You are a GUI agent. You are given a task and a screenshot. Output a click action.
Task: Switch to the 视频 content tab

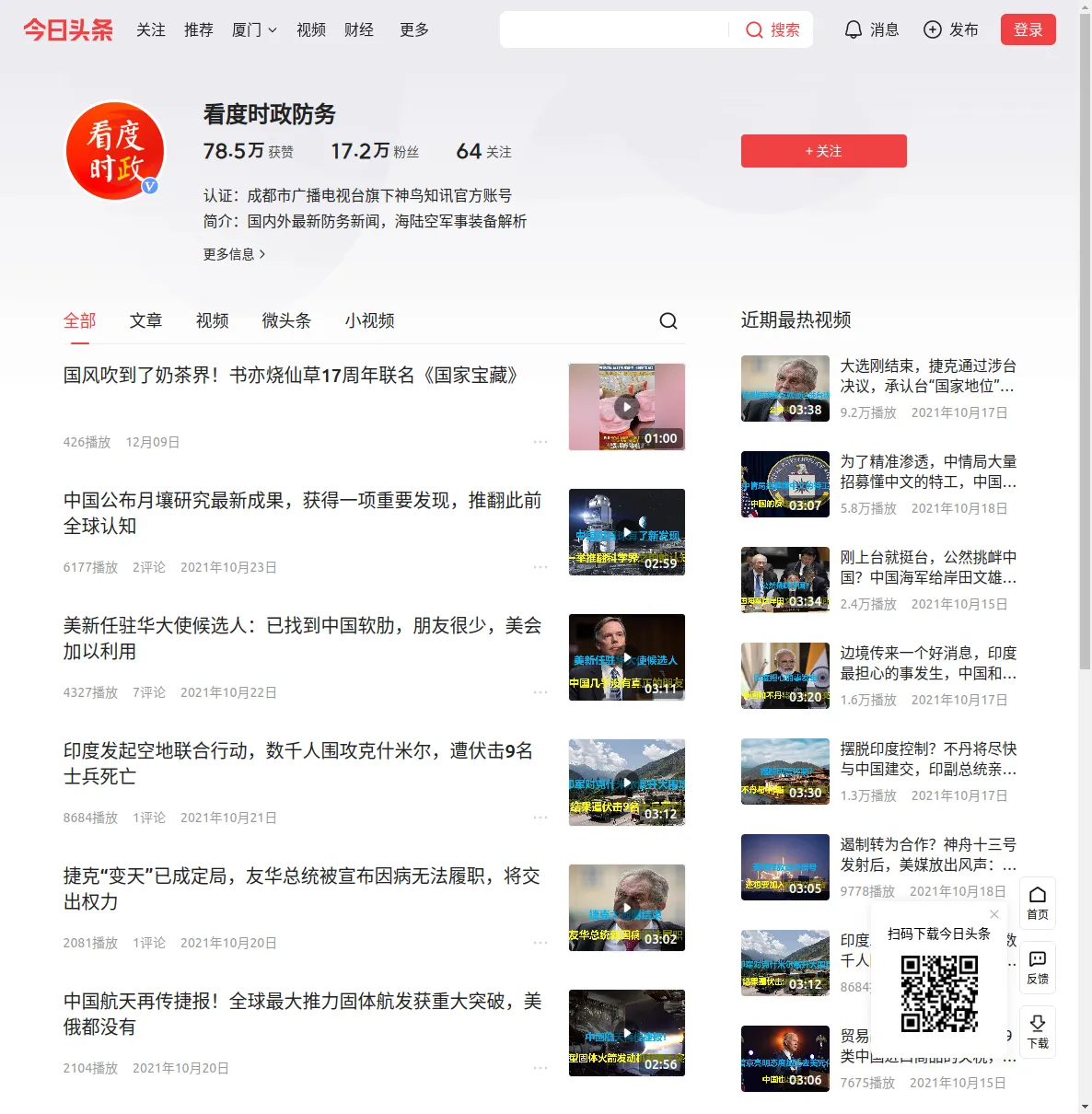tap(213, 320)
